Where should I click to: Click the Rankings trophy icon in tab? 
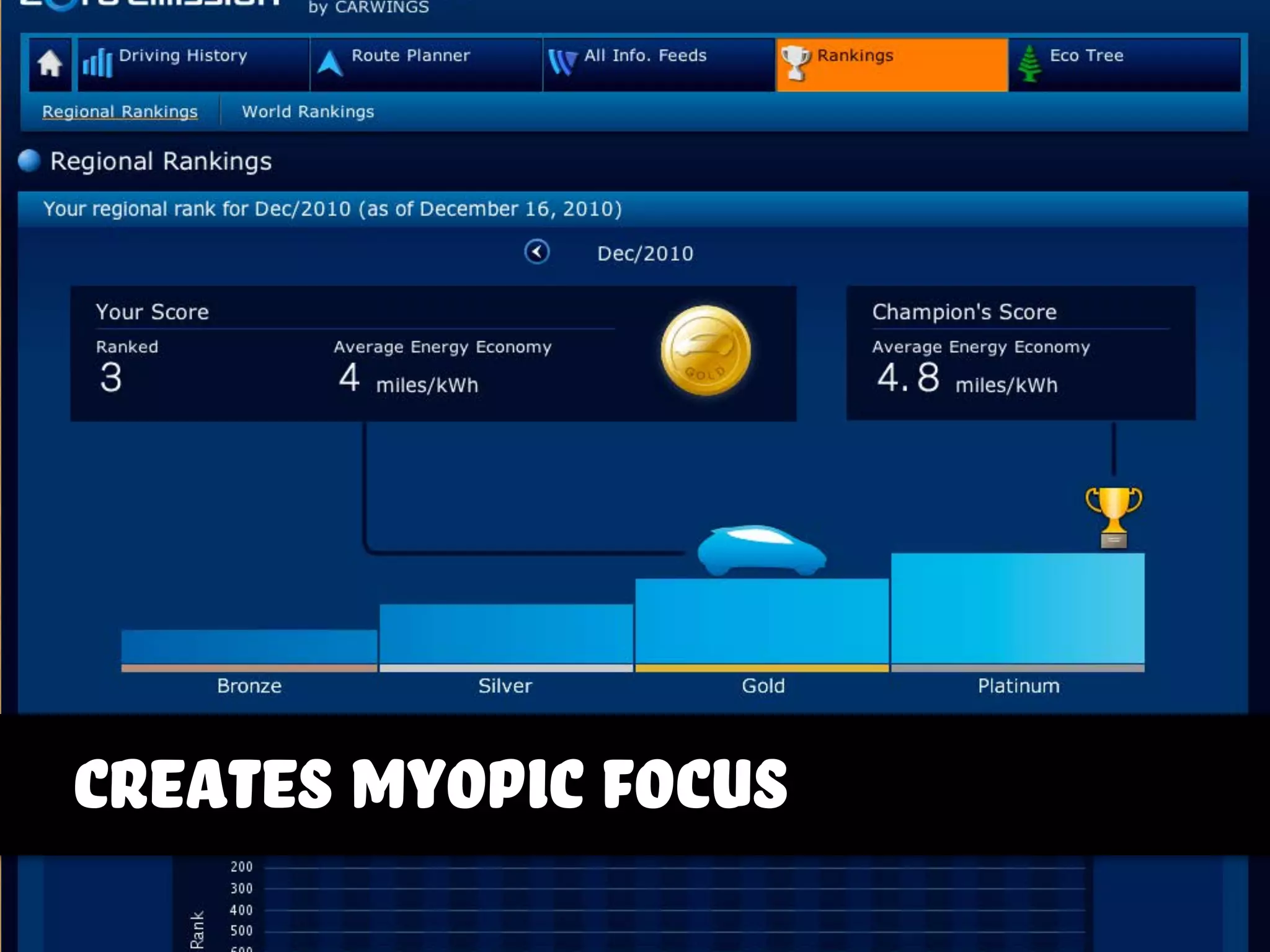pyautogui.click(x=796, y=63)
